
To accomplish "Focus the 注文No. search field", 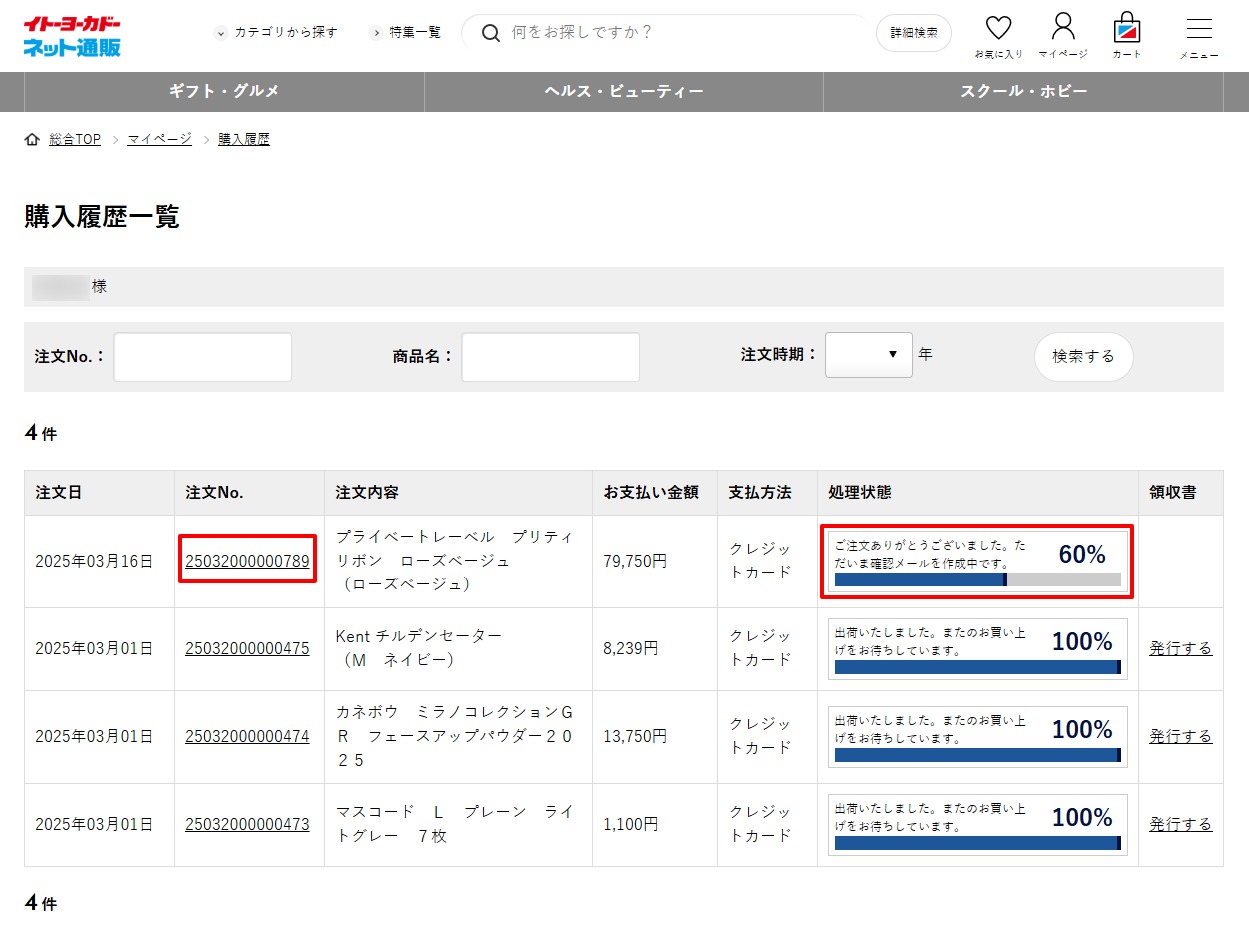I will [203, 357].
